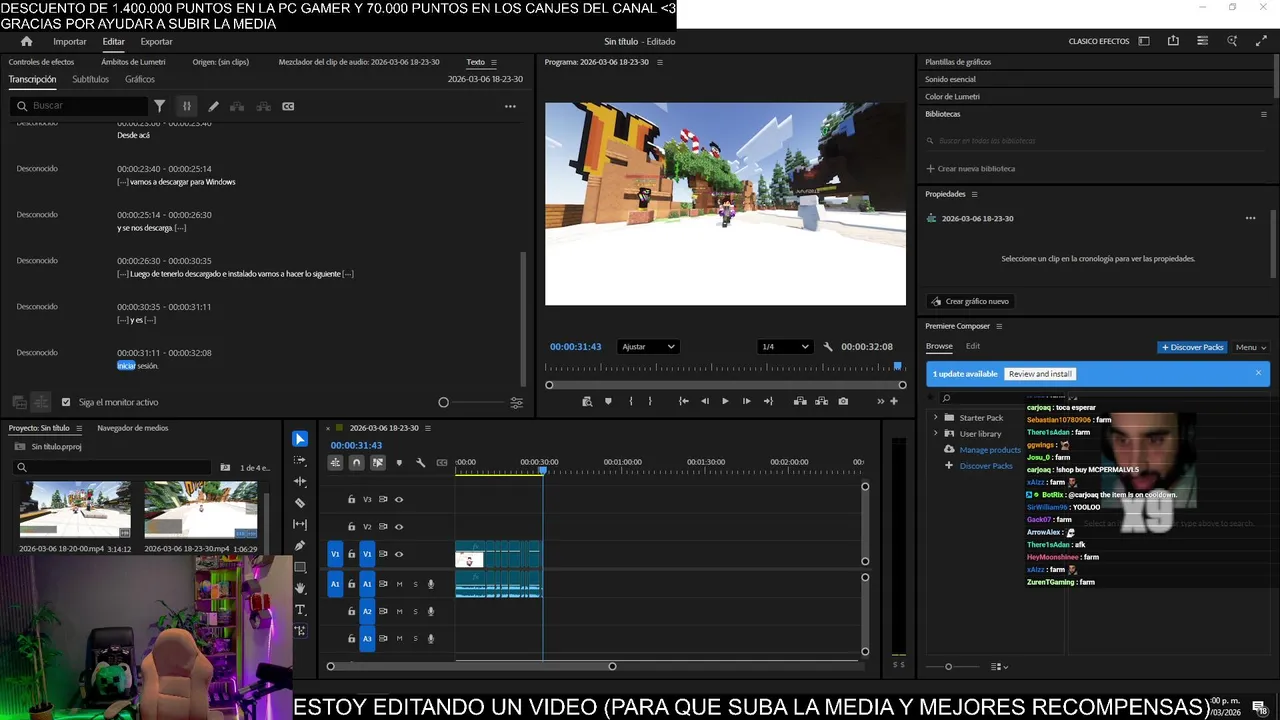Open the 'Navegador de medios' tab
Screen dimensions: 1280x720
click(132, 428)
